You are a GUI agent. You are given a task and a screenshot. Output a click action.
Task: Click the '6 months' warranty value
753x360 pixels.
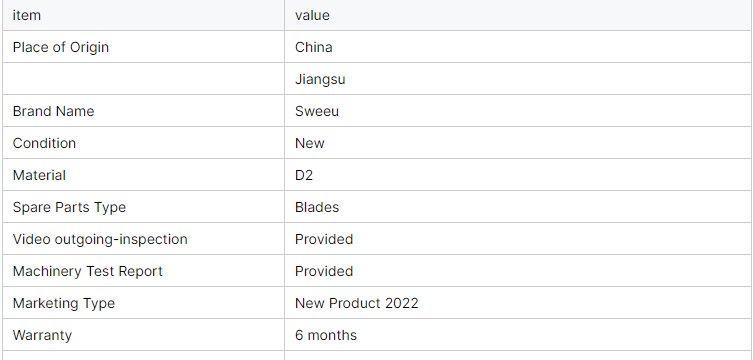pyautogui.click(x=326, y=335)
